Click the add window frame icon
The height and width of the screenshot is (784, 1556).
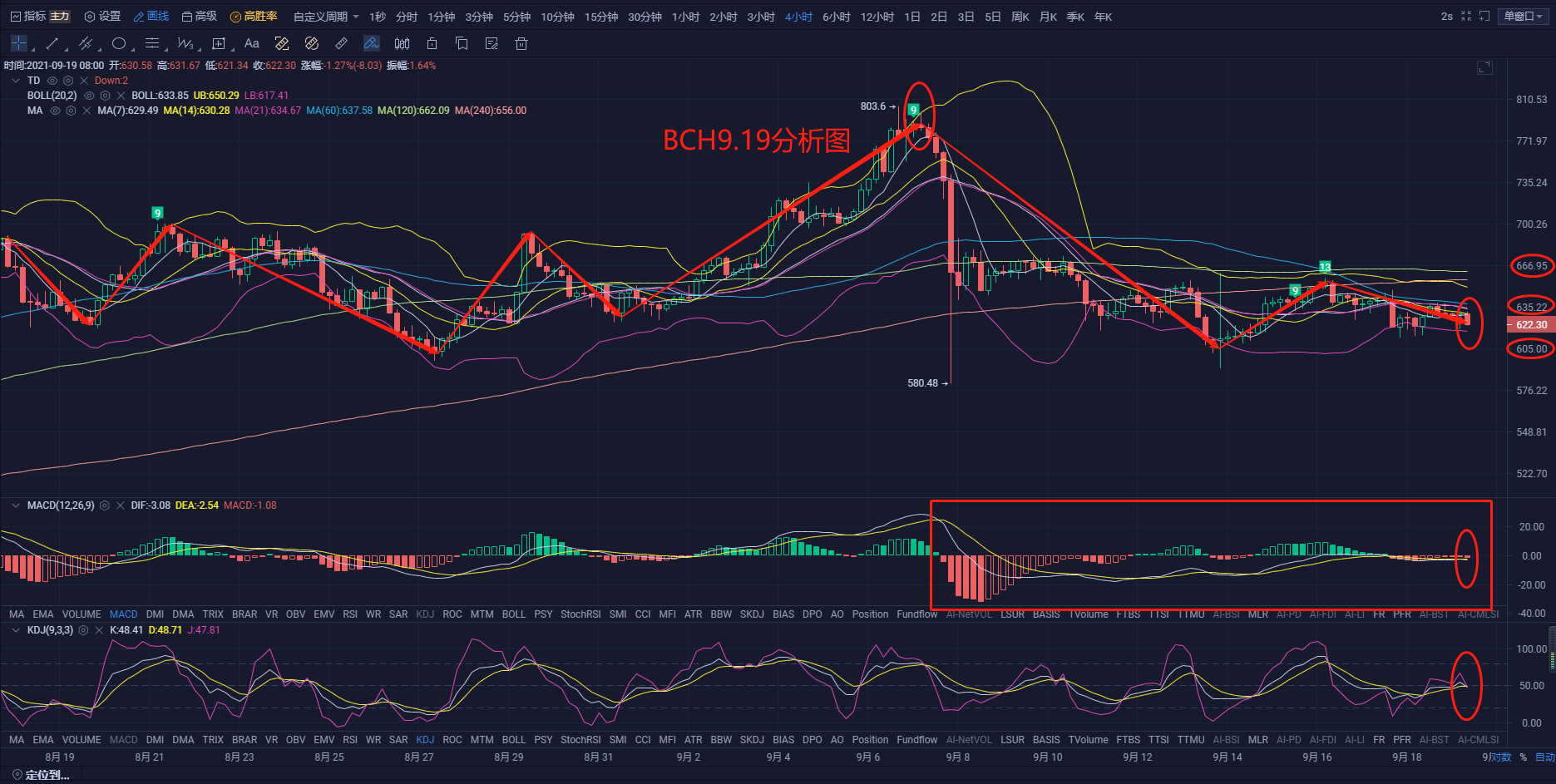click(1484, 16)
